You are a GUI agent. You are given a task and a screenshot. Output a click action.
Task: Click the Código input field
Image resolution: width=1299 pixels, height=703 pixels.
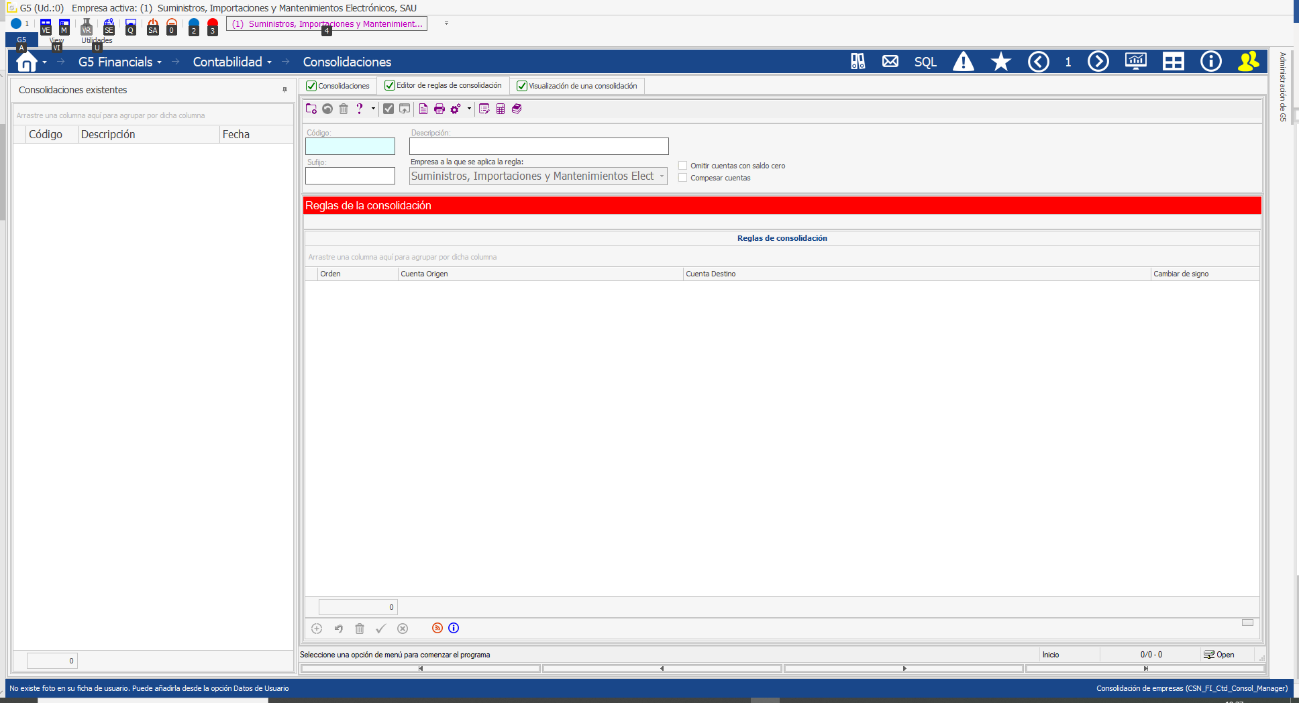[x=349, y=146]
